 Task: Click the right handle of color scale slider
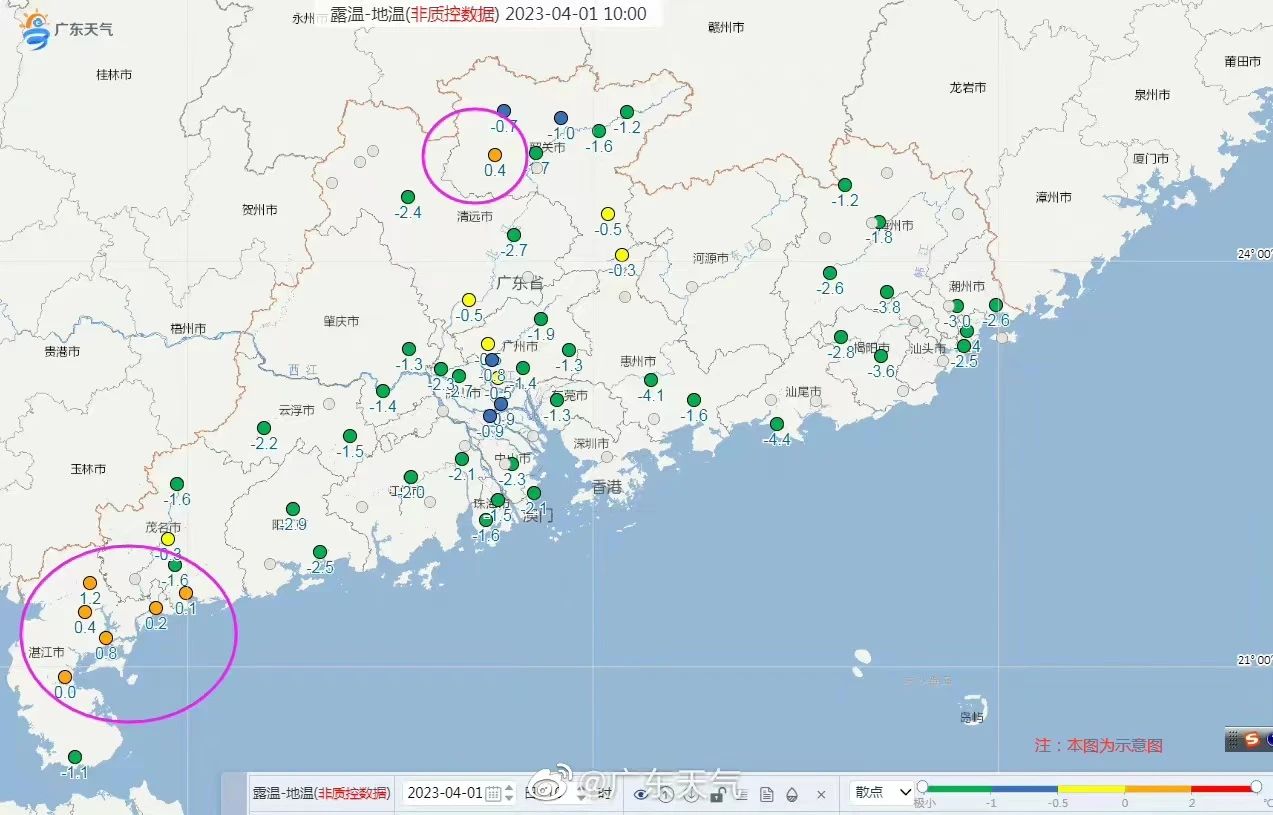pos(1256,786)
